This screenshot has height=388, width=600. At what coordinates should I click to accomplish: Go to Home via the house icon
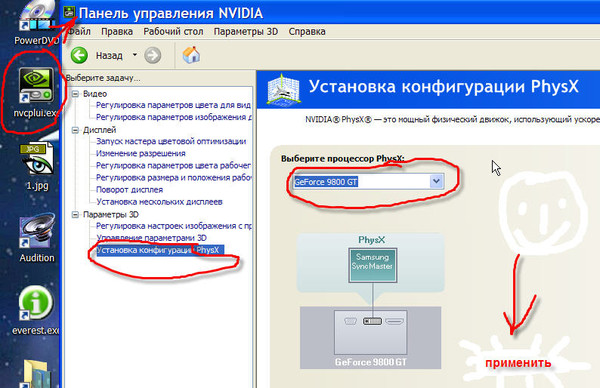coord(191,55)
